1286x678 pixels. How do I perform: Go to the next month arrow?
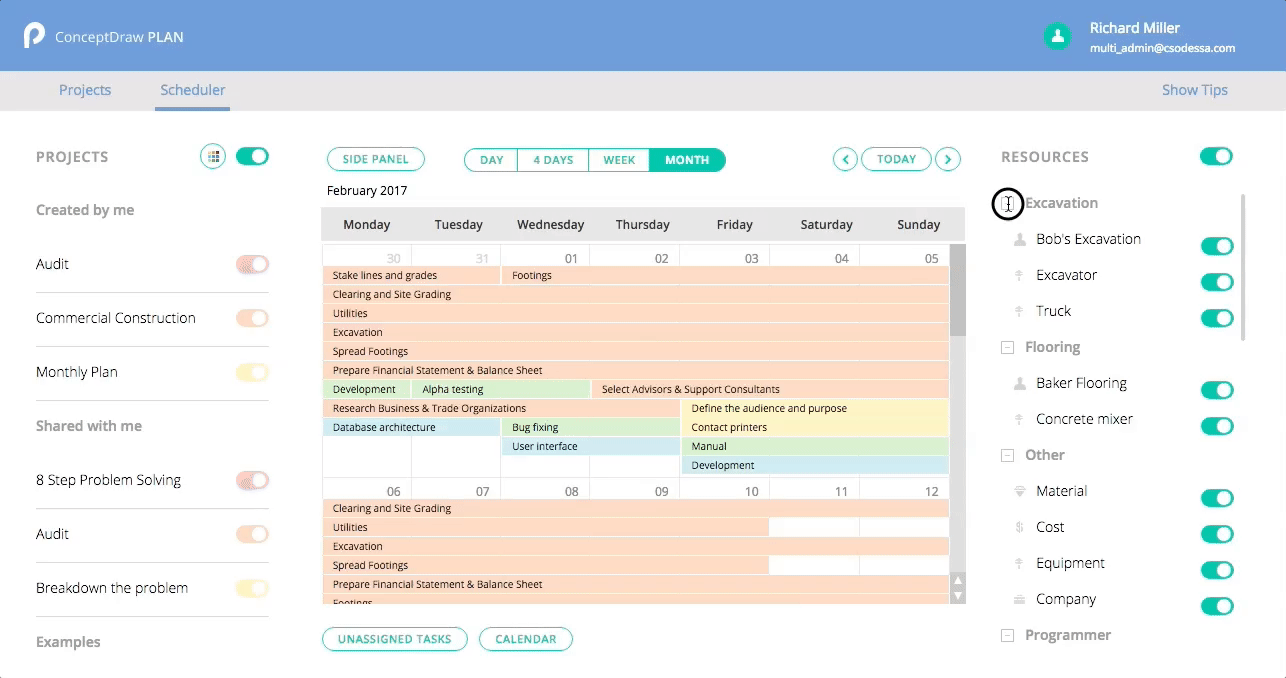pos(948,159)
